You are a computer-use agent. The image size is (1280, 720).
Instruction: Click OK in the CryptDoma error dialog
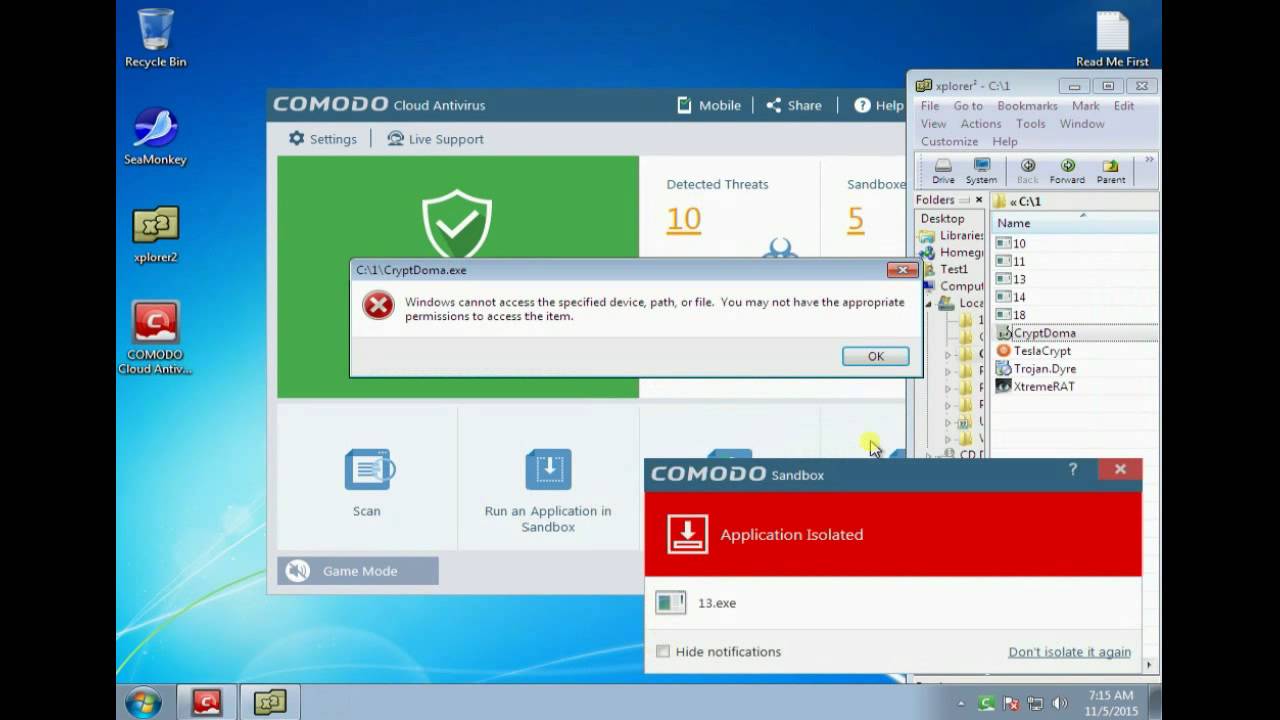click(x=875, y=356)
